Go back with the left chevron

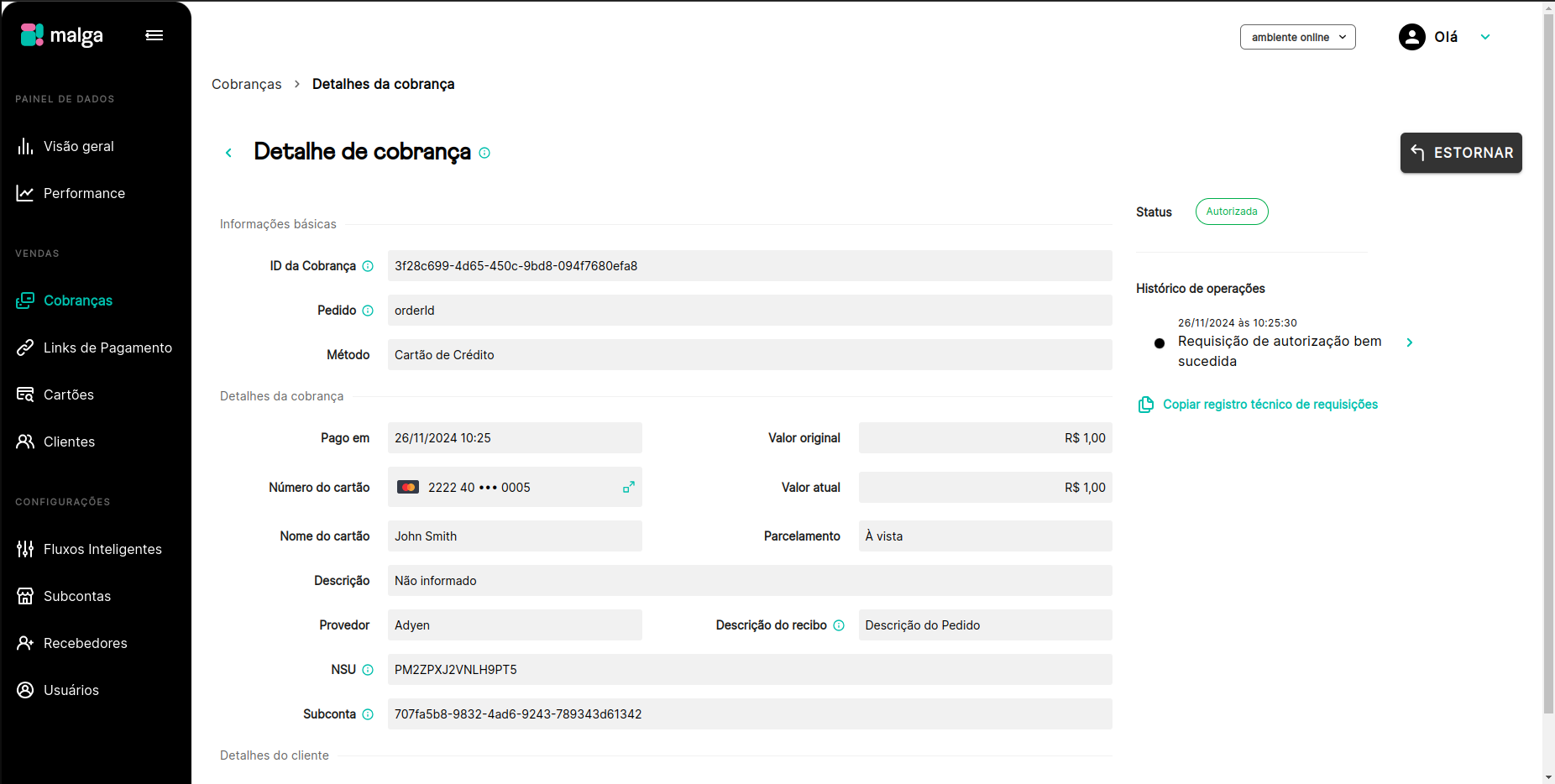(x=228, y=153)
